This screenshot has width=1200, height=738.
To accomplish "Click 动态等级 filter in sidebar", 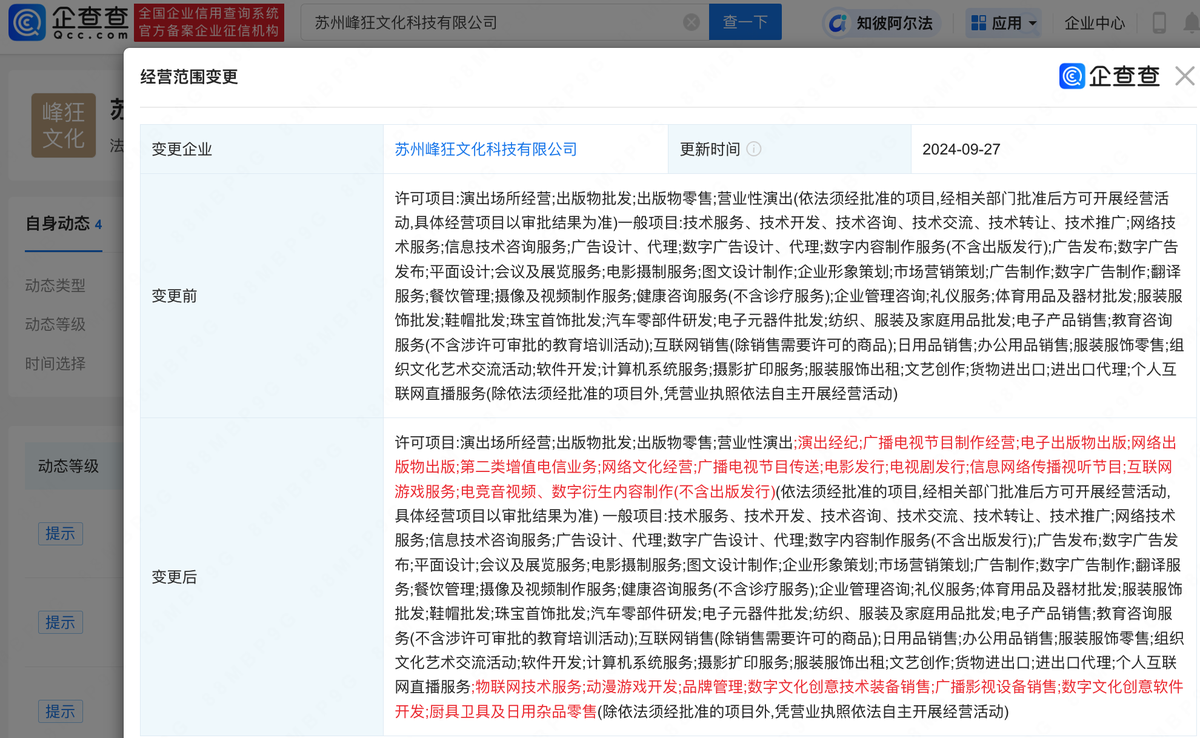I will click(x=55, y=325).
